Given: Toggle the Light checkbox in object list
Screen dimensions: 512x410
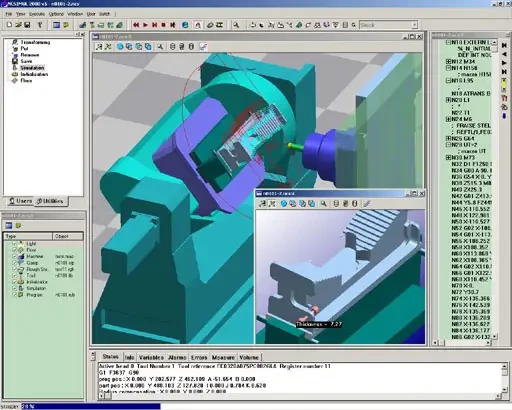Looking at the screenshot, I should coord(14,244).
